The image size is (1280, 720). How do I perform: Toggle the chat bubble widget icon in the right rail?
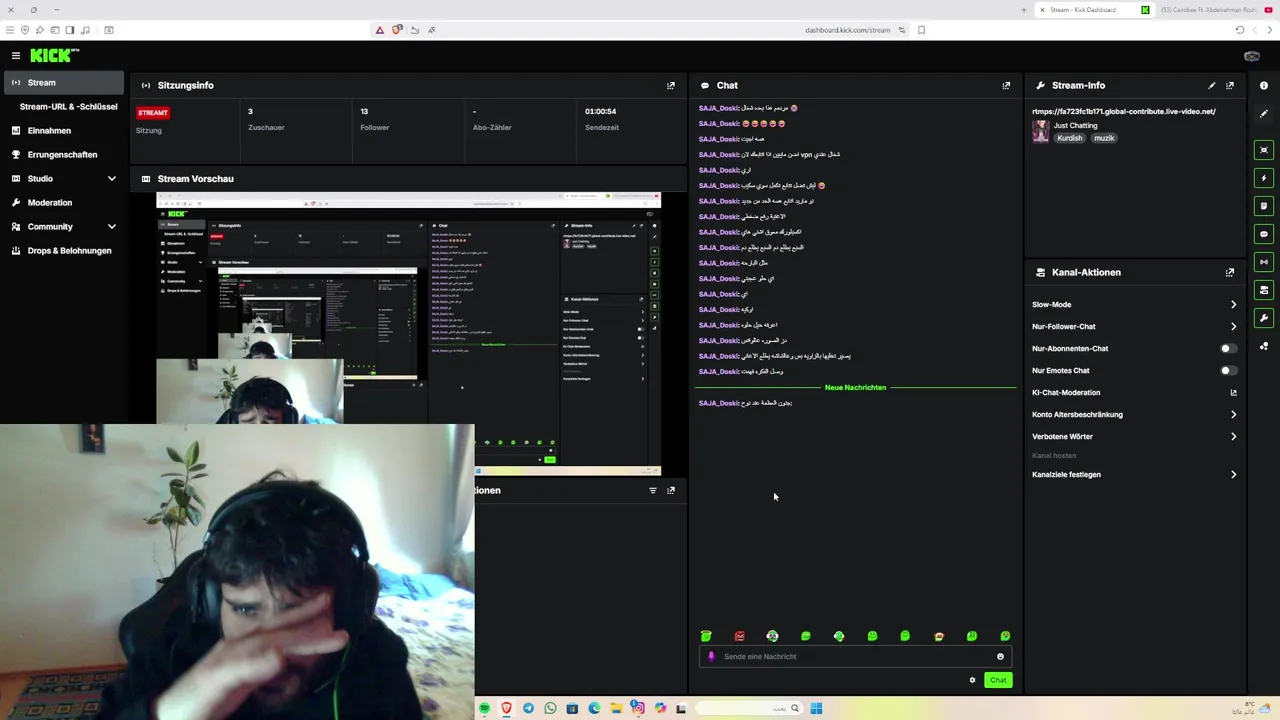(x=1264, y=234)
